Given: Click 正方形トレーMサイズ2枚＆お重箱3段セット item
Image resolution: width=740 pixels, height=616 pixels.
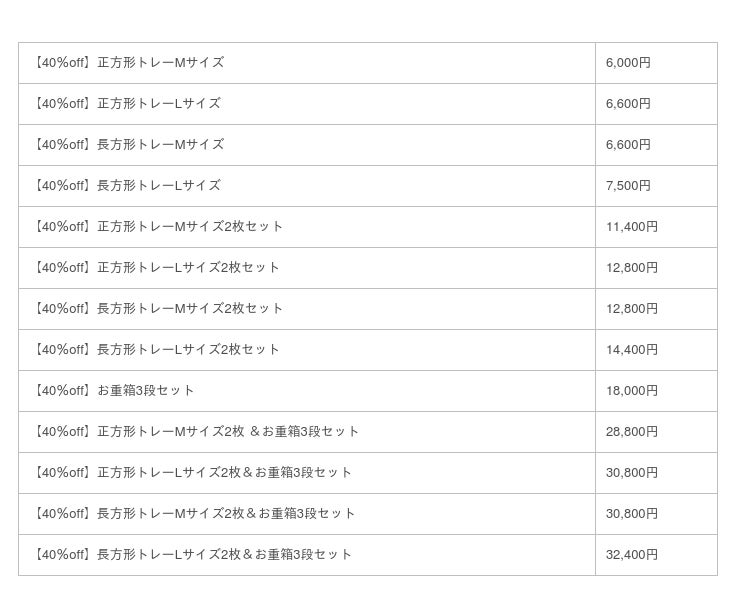Looking at the screenshot, I should [197, 431].
